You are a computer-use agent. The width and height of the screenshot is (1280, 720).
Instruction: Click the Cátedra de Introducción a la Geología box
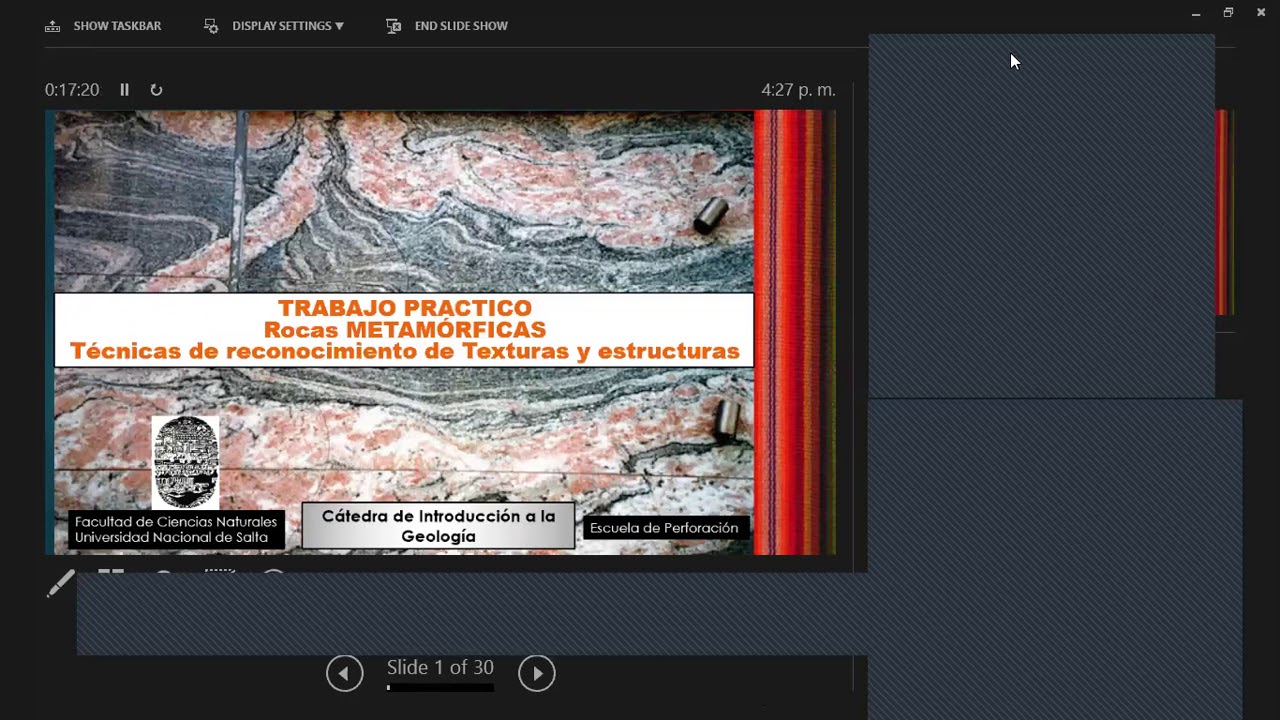pyautogui.click(x=438, y=526)
